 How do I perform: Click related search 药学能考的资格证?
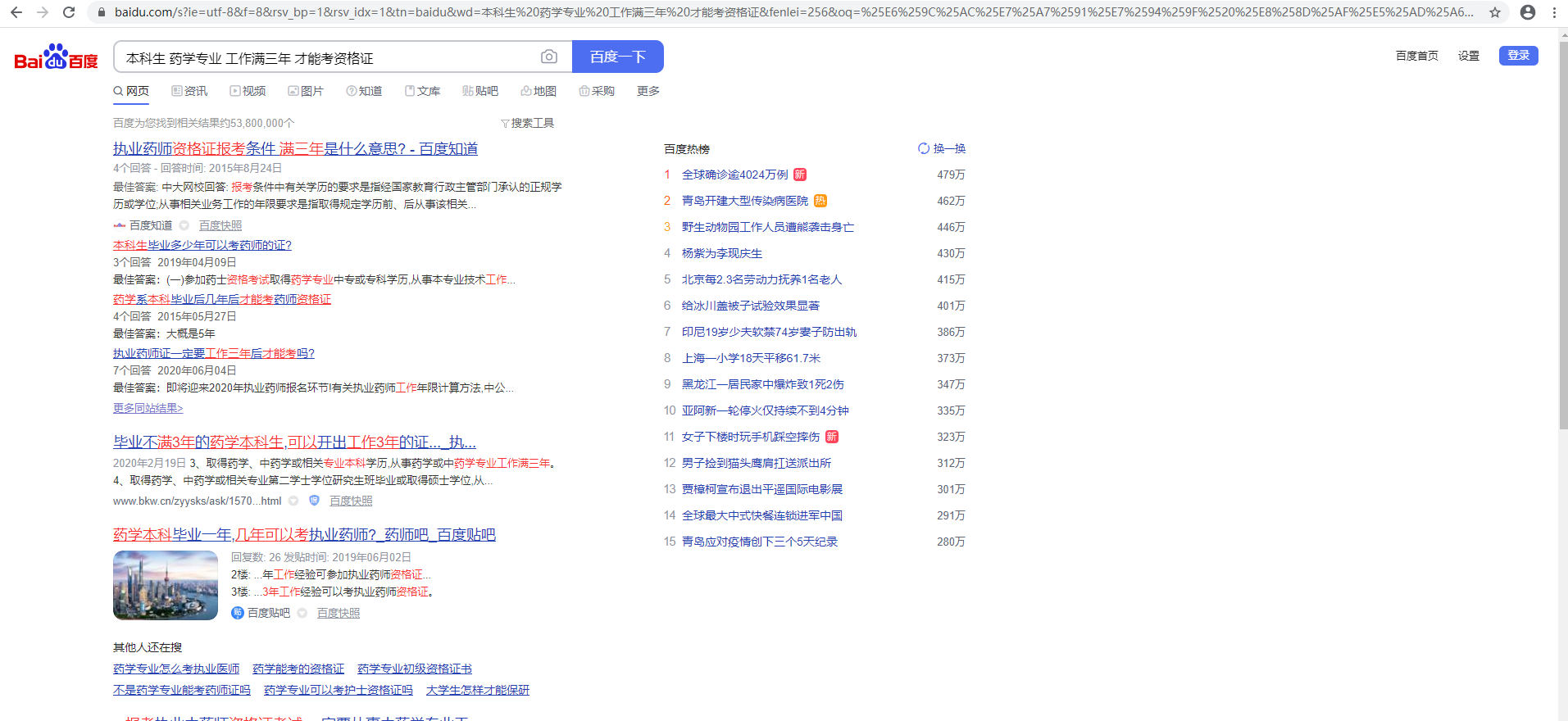[298, 669]
